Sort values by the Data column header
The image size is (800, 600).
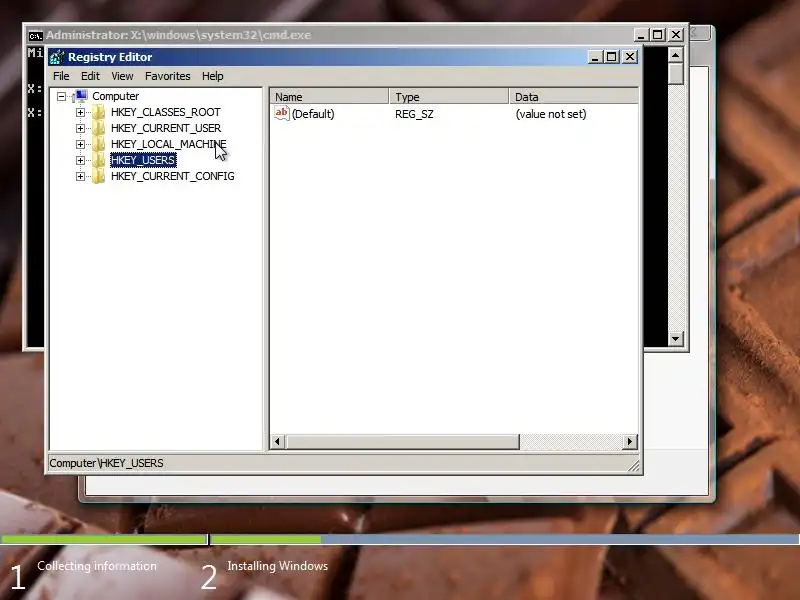[x=573, y=96]
